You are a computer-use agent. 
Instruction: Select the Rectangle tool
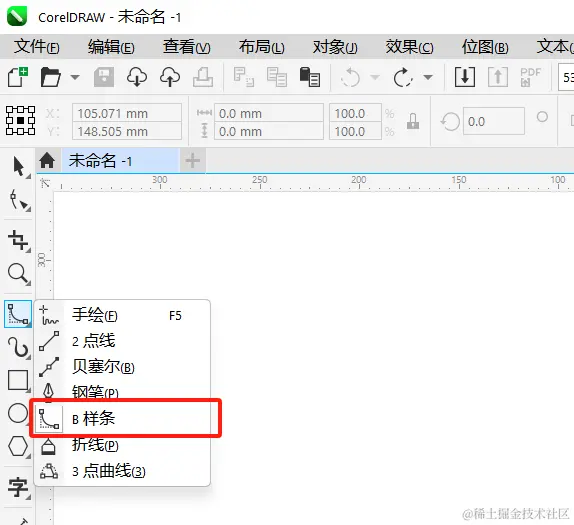18,380
